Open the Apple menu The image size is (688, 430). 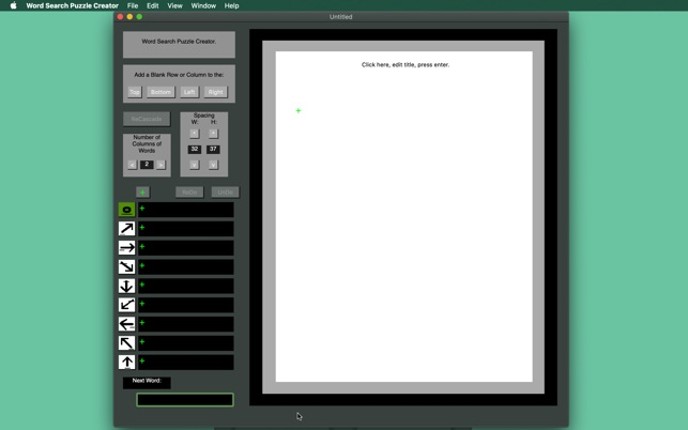13,6
